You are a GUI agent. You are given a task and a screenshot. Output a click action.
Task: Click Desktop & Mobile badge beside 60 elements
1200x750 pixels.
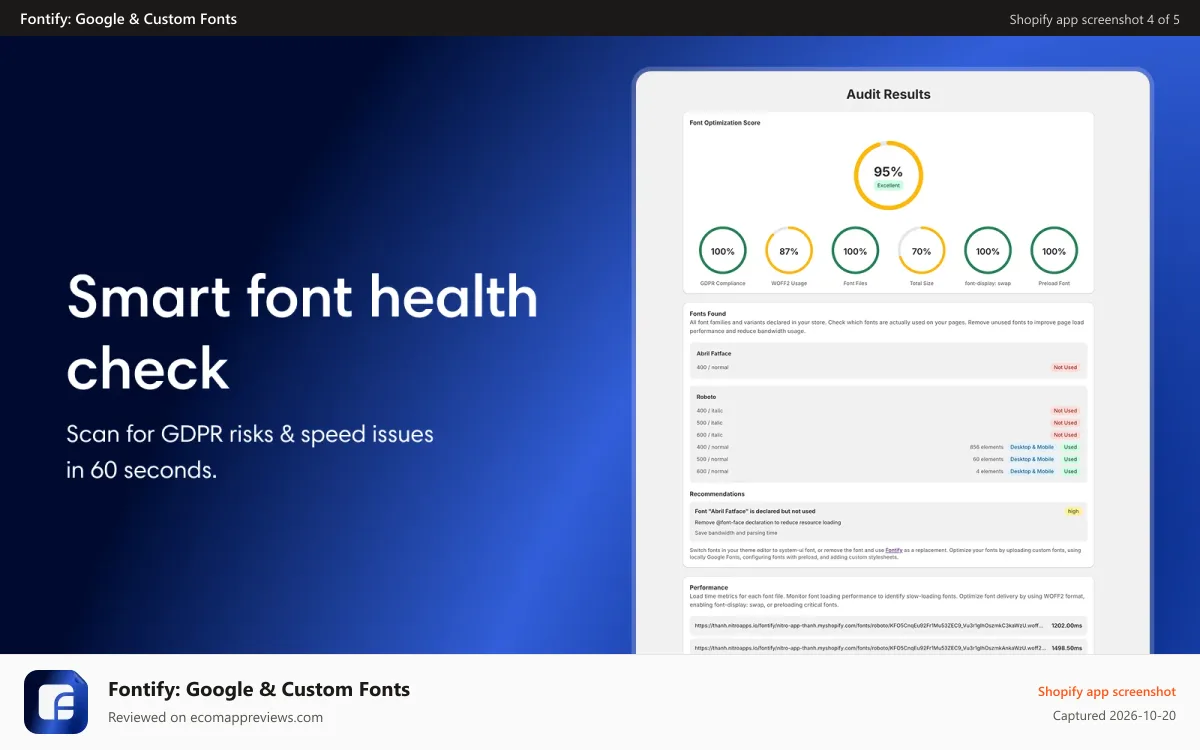pyautogui.click(x=1032, y=459)
